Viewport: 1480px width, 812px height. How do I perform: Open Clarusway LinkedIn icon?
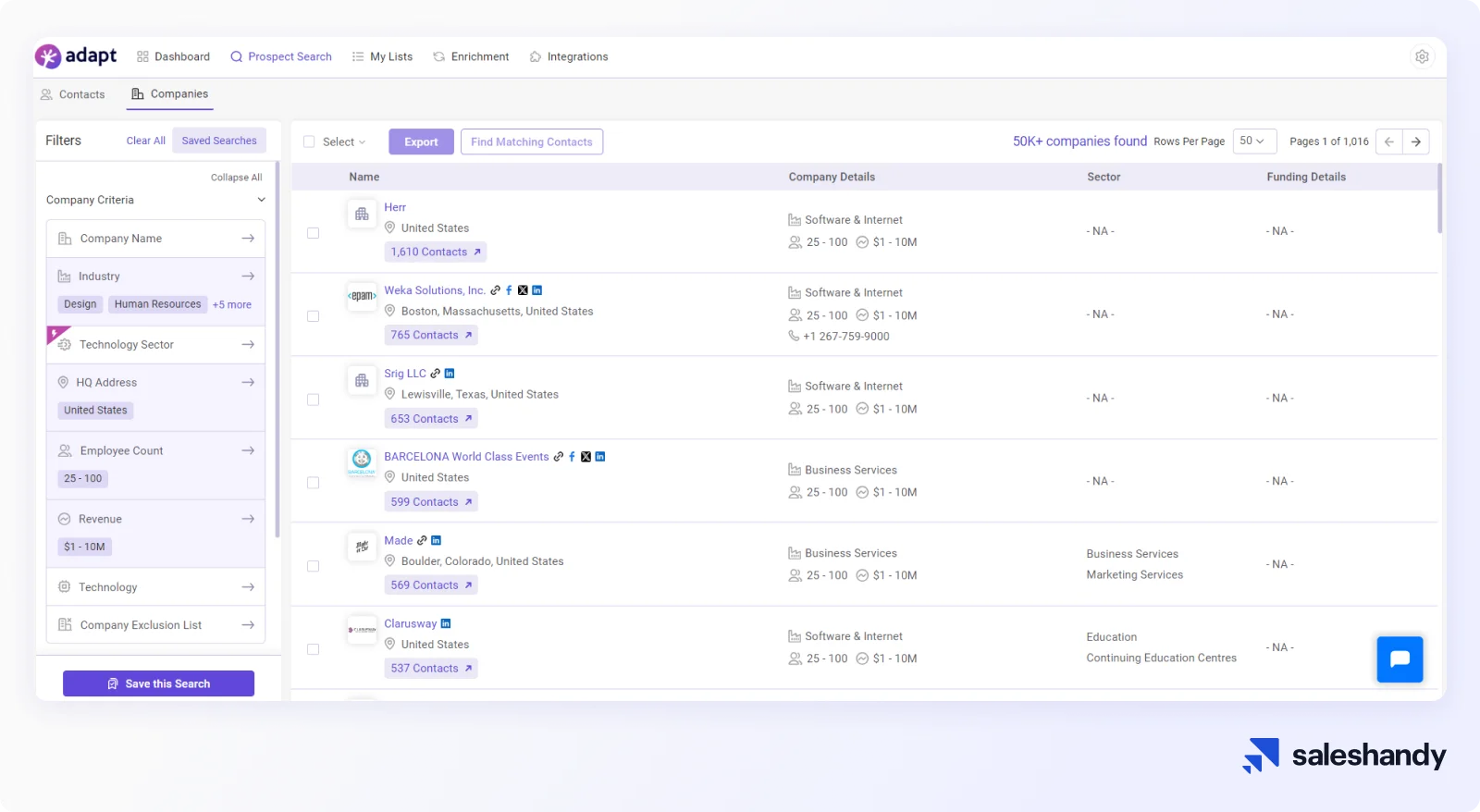446,623
